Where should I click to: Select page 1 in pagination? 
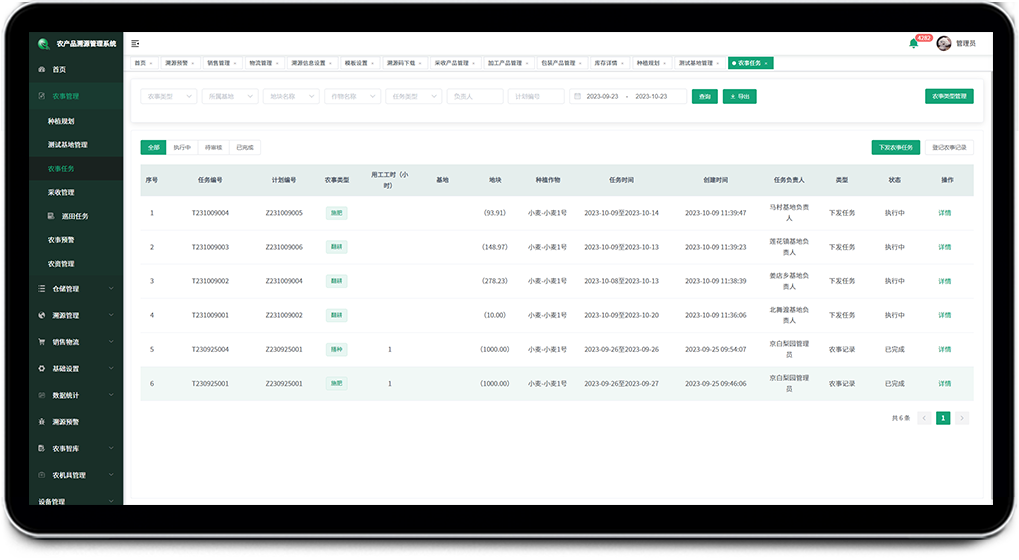tap(943, 418)
